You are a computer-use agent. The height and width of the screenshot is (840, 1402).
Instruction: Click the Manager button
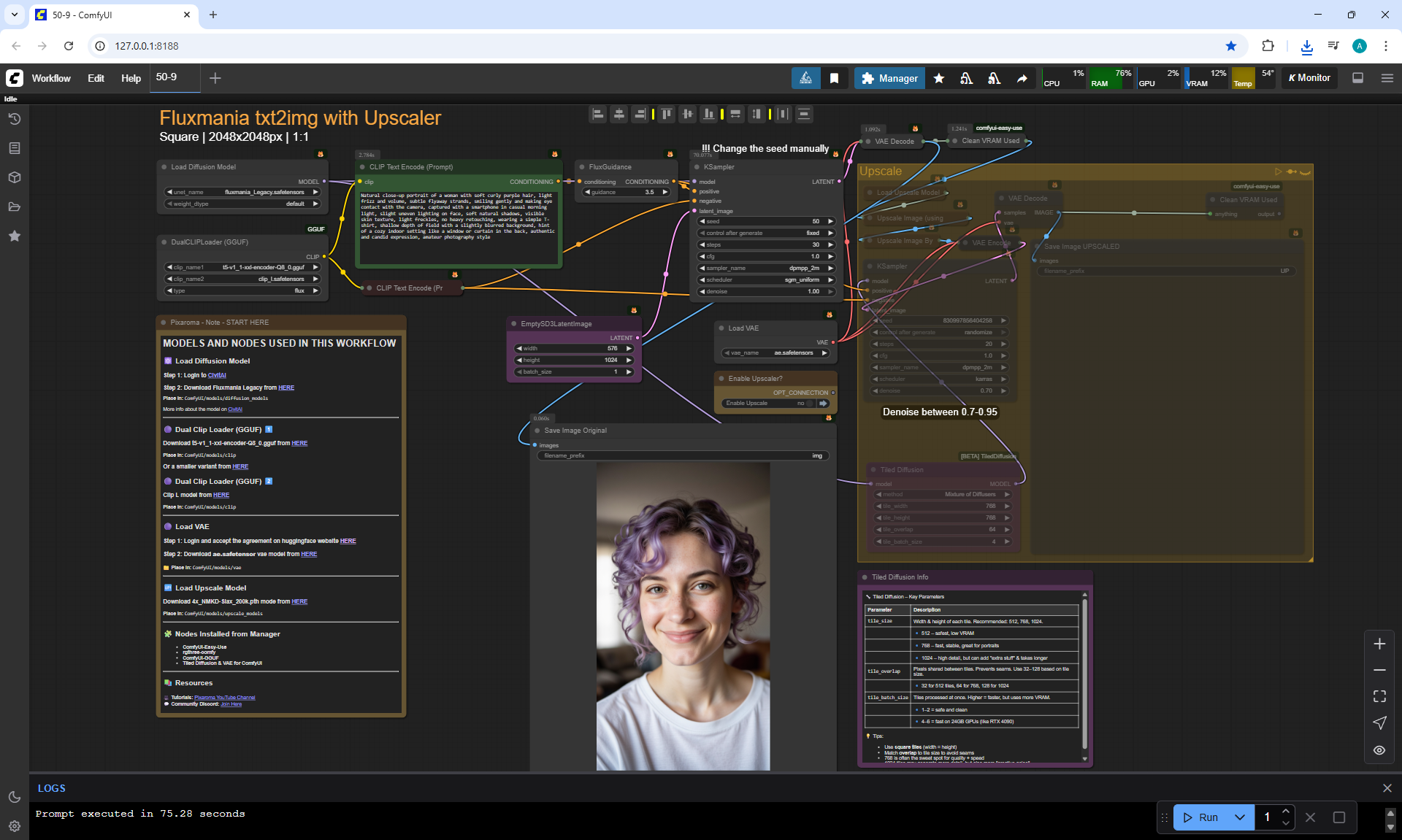tap(889, 78)
